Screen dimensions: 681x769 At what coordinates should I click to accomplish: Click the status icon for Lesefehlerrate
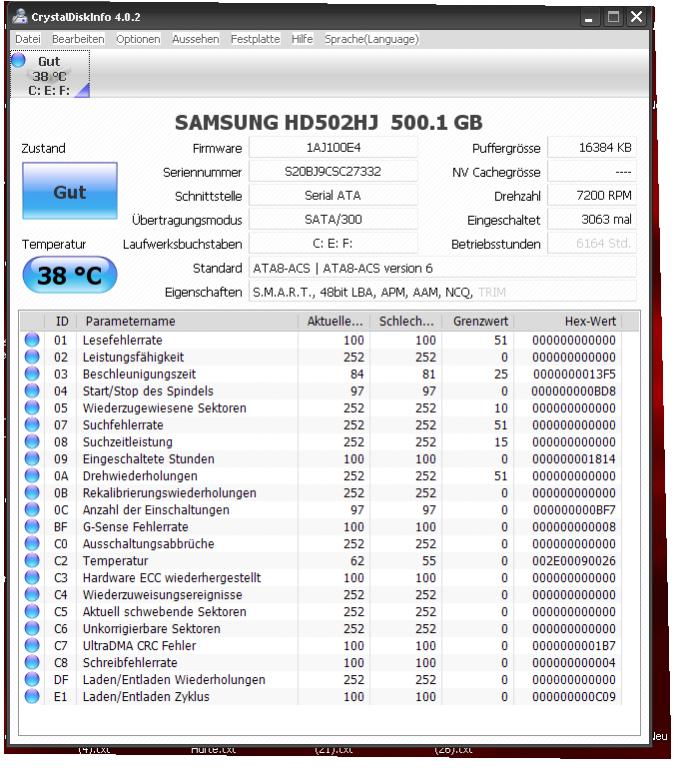32,339
